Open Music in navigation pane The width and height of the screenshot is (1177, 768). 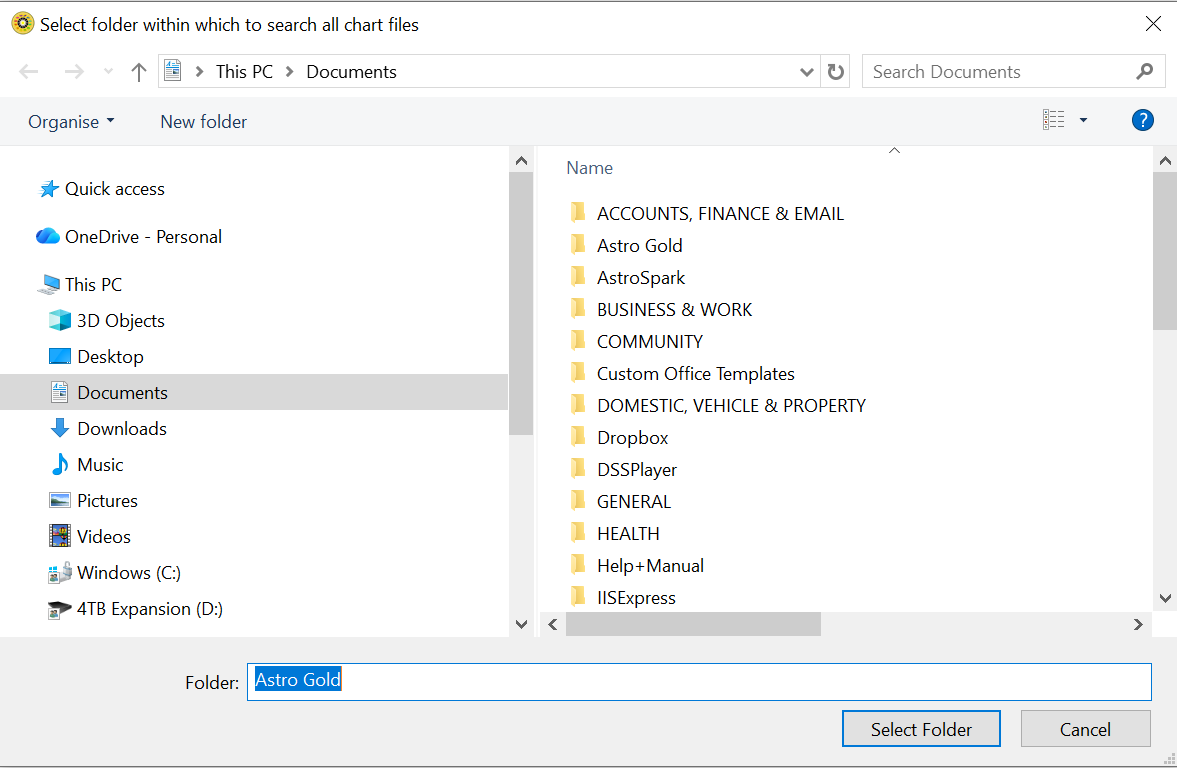pos(86,465)
